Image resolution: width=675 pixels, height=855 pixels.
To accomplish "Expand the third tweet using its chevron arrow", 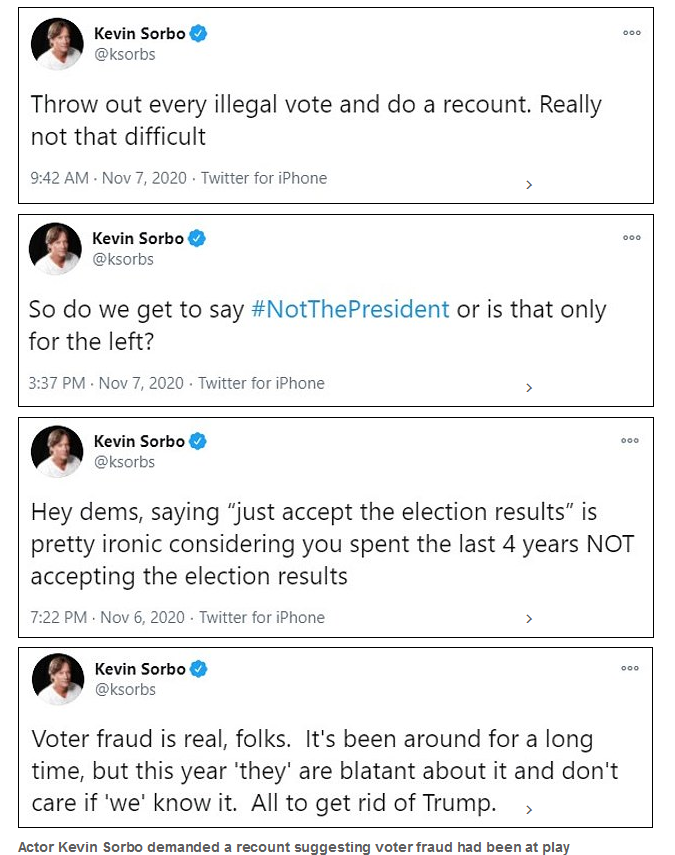I will pyautogui.click(x=529, y=623).
